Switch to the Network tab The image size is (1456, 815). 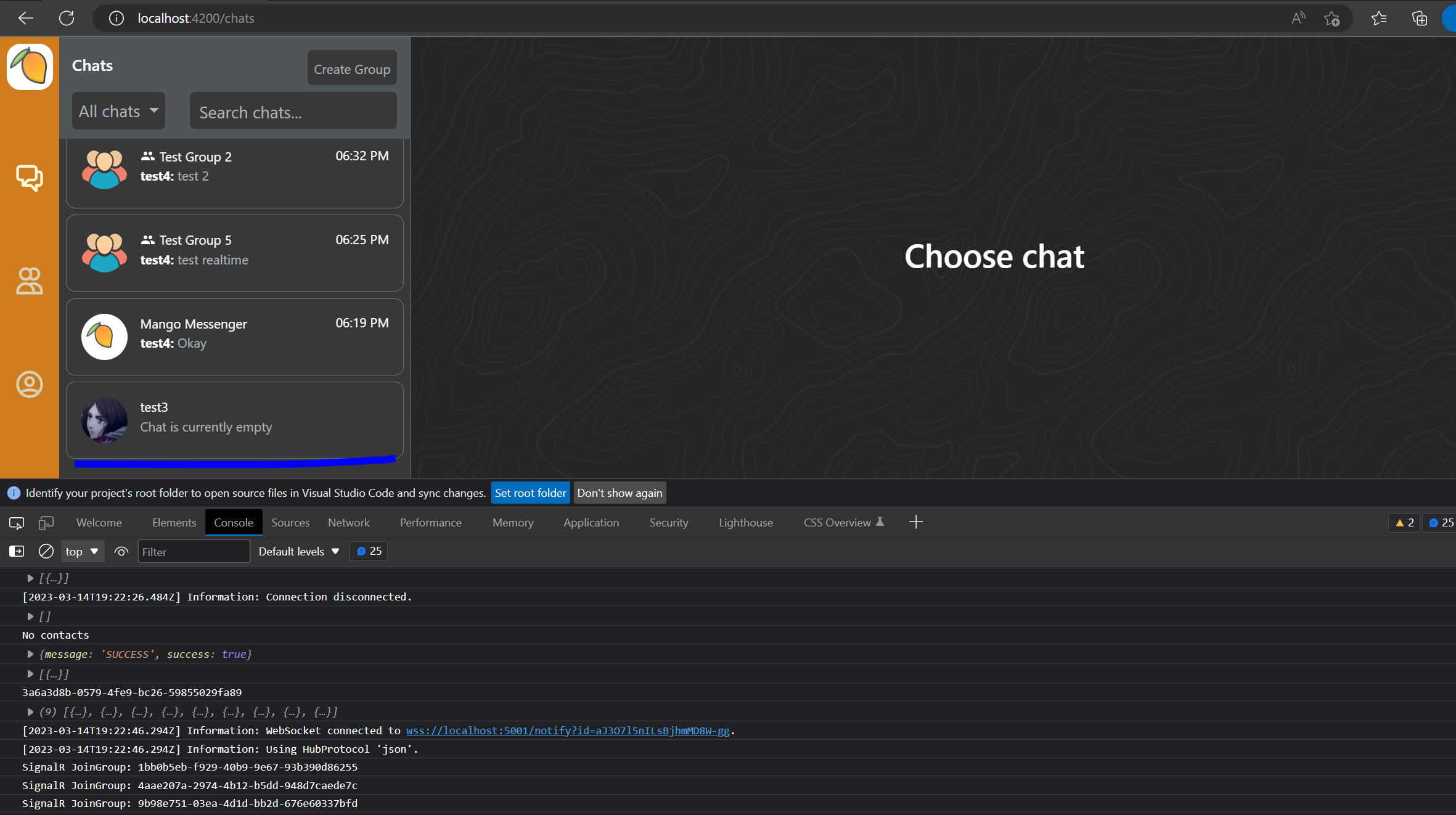pyautogui.click(x=348, y=523)
